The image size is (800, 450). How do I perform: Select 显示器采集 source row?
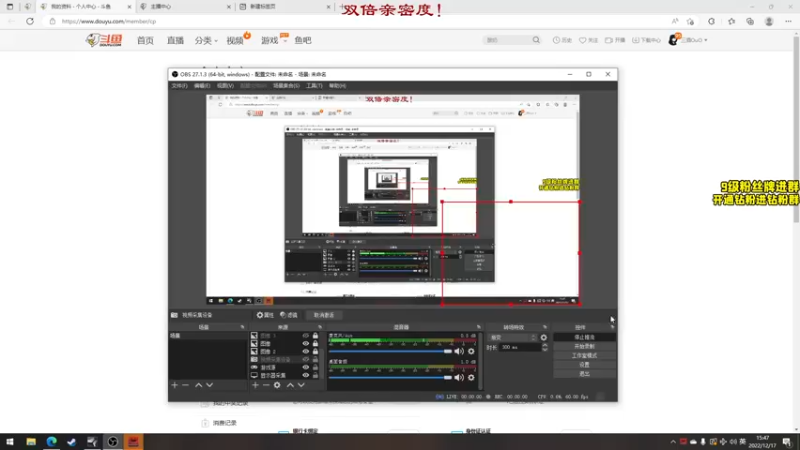click(x=285, y=375)
